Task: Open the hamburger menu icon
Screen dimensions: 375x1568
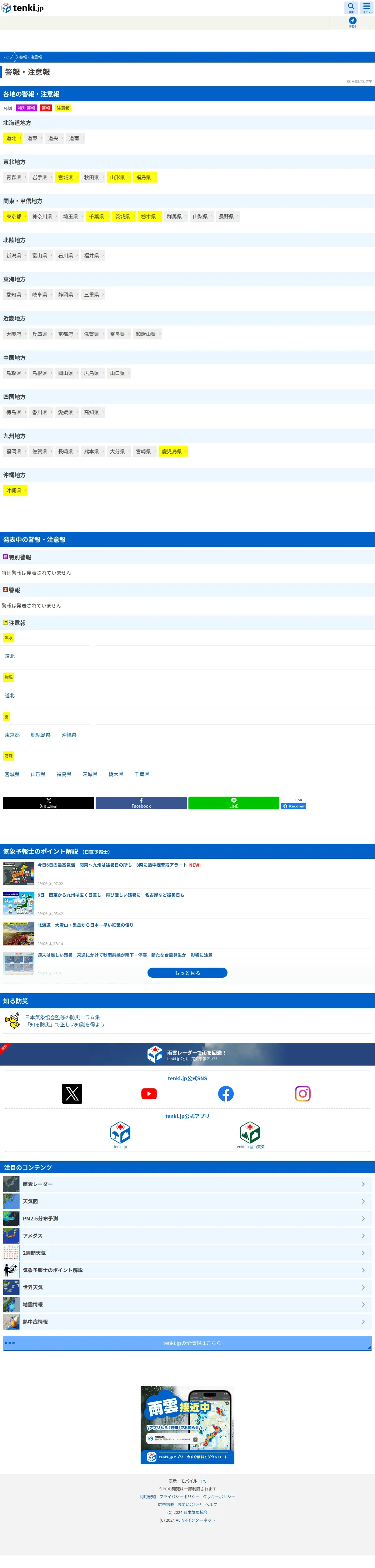Action: (367, 7)
